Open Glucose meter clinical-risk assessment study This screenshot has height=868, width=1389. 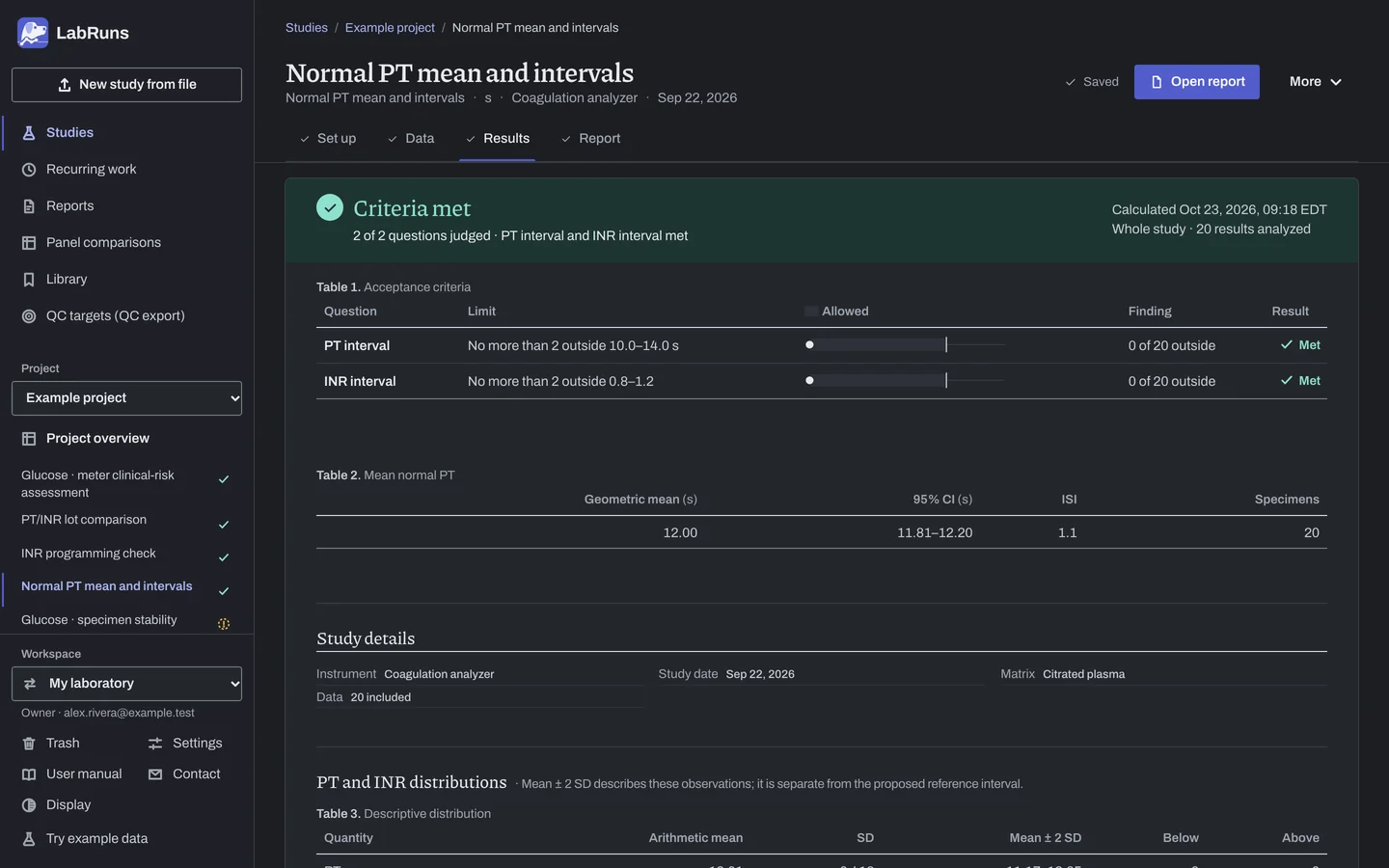pos(126,484)
